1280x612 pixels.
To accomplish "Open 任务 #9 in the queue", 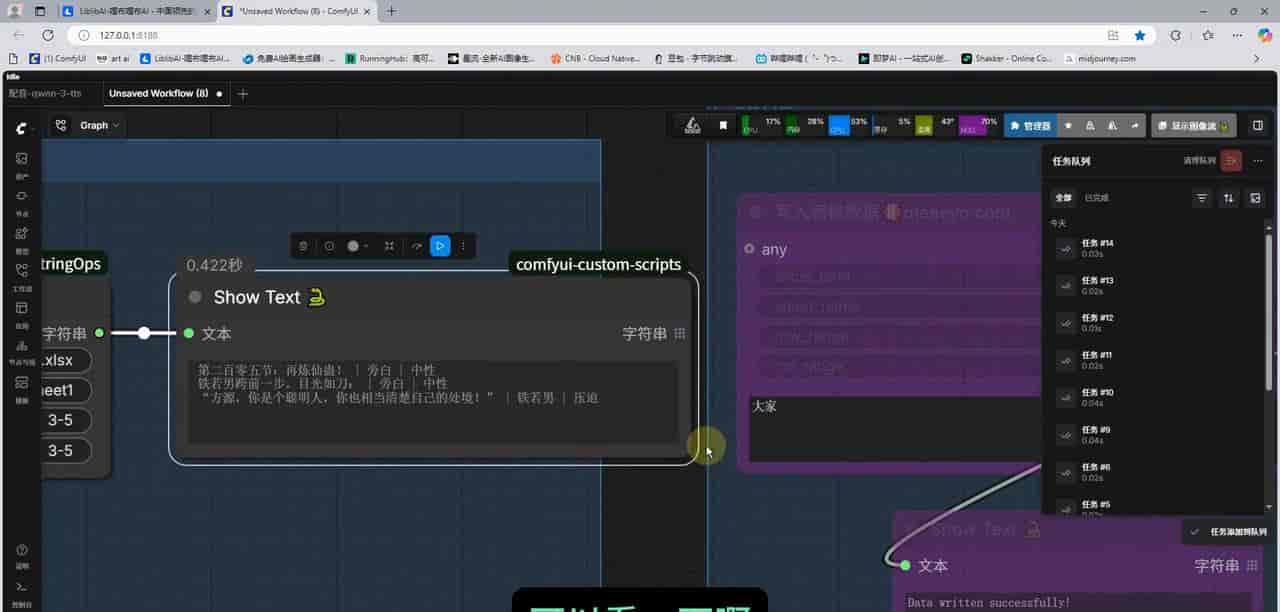I will [x=1156, y=434].
